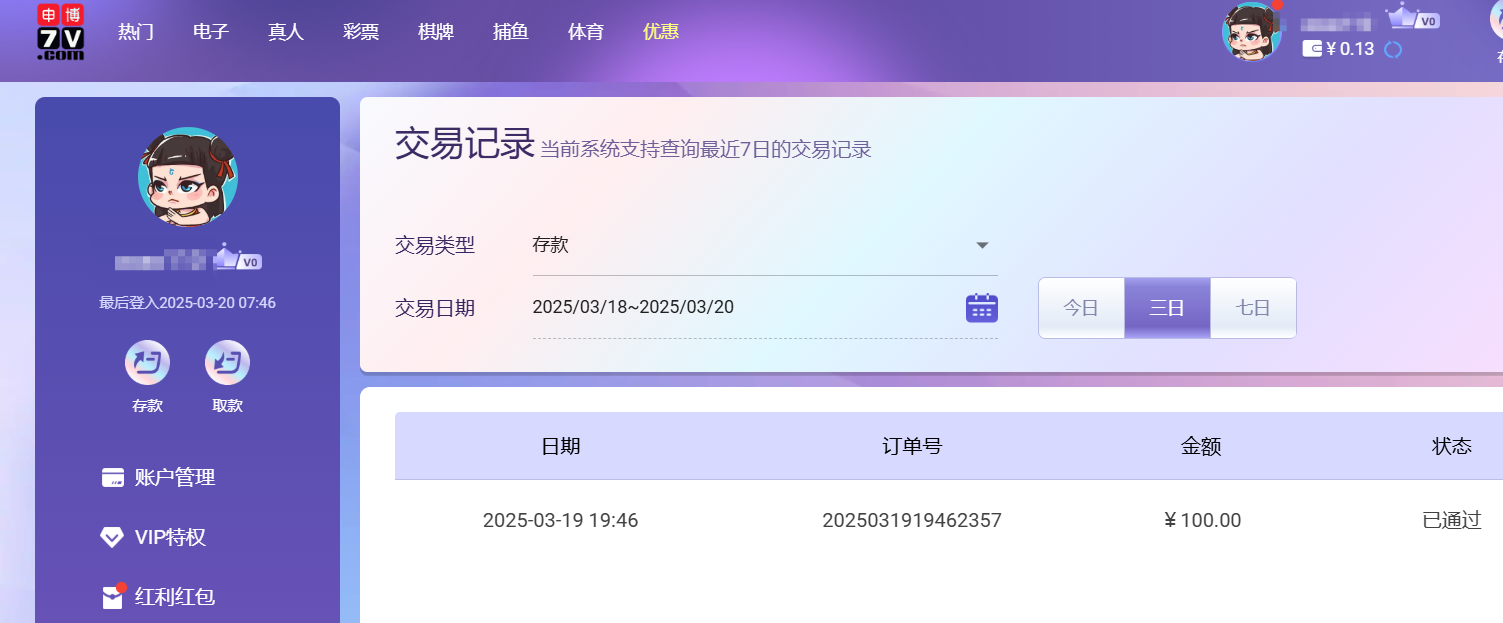The image size is (1503, 623).
Task: Select the 七日 date range option
Action: tap(1253, 308)
